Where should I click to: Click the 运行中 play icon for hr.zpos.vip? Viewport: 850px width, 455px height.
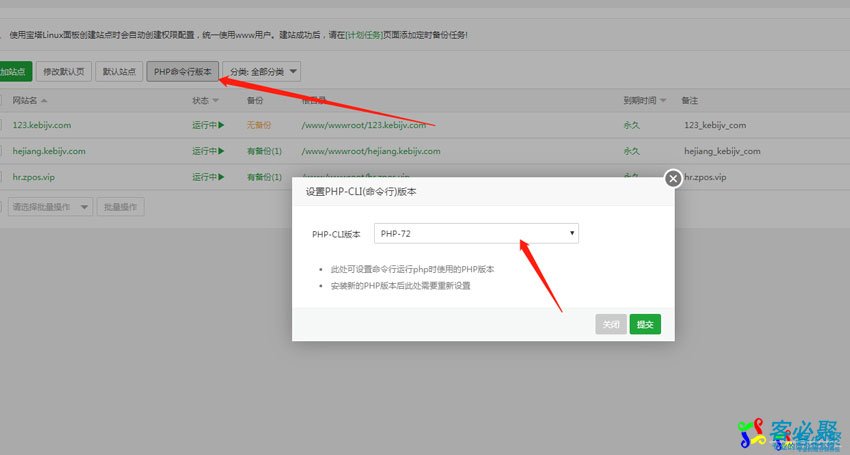click(221, 177)
